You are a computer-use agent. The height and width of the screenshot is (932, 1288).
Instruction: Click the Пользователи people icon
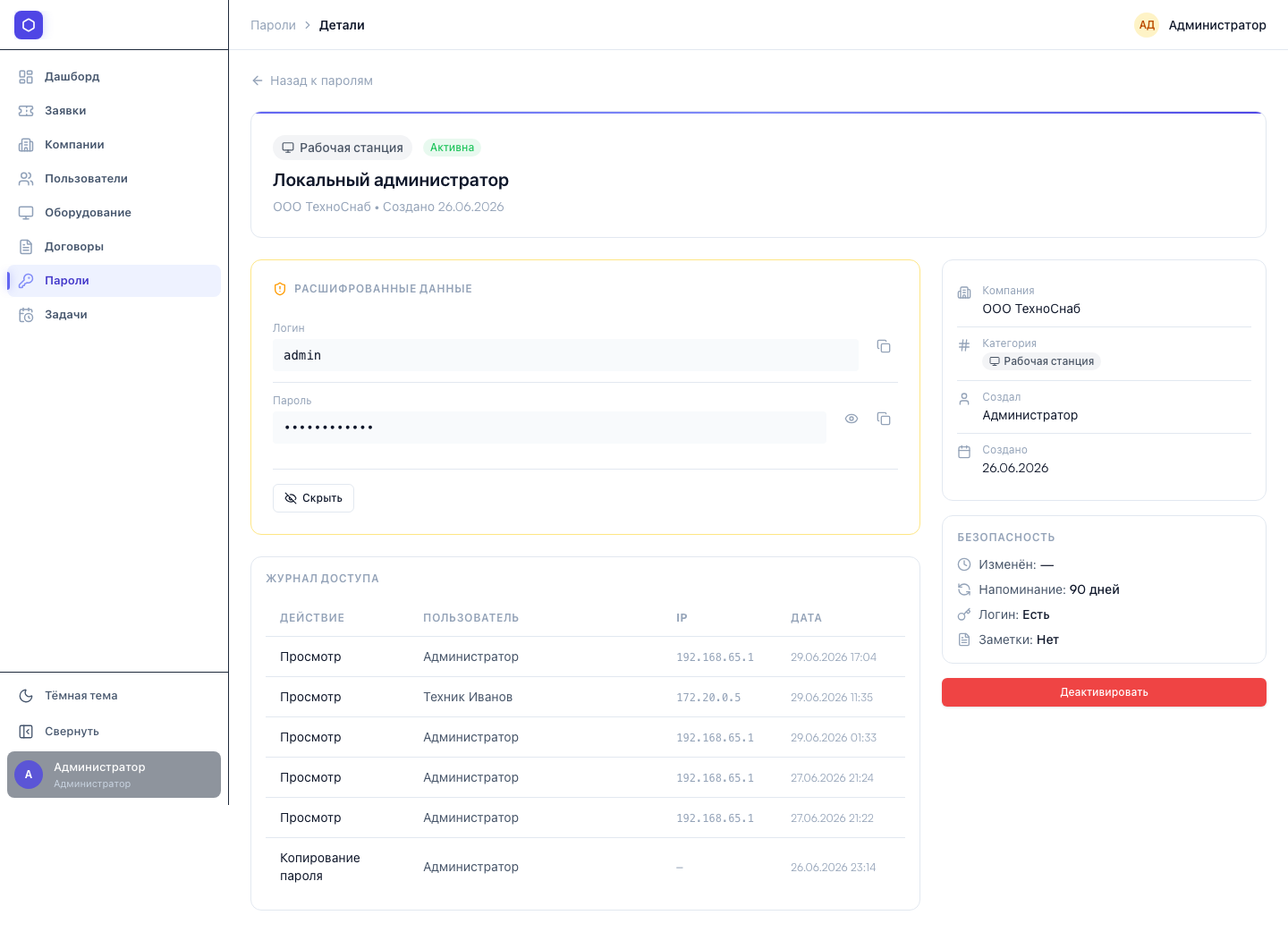click(x=26, y=179)
